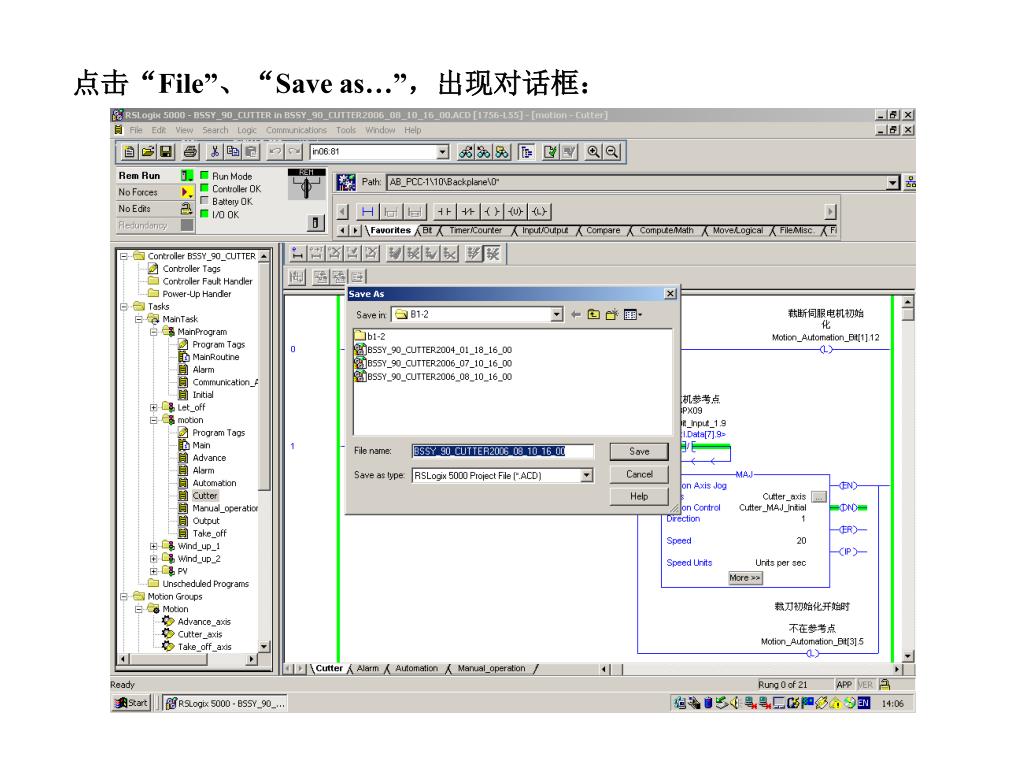Open the in06:81 search combo dropdown
1024x768 pixels.
click(x=443, y=152)
